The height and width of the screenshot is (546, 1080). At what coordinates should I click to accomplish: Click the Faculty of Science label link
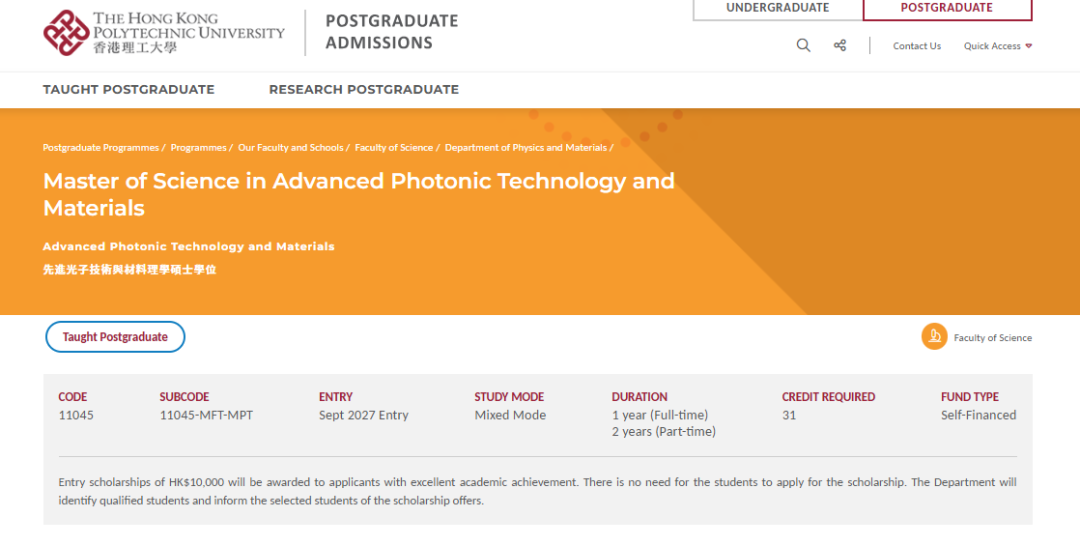point(993,338)
